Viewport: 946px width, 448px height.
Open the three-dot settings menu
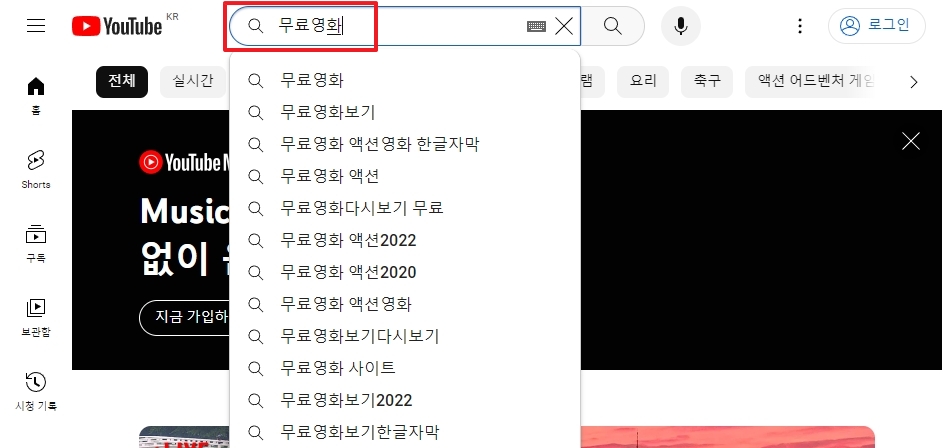(799, 26)
